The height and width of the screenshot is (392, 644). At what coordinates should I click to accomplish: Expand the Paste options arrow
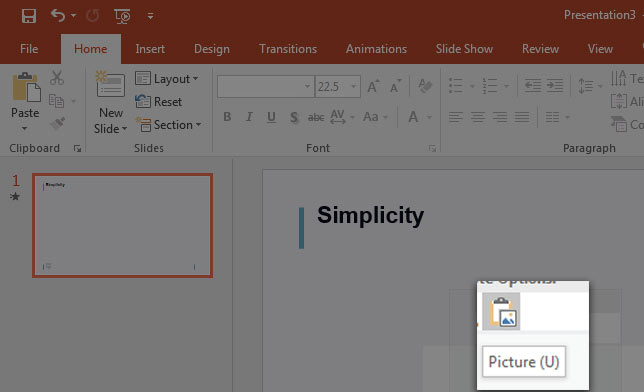(x=25, y=129)
